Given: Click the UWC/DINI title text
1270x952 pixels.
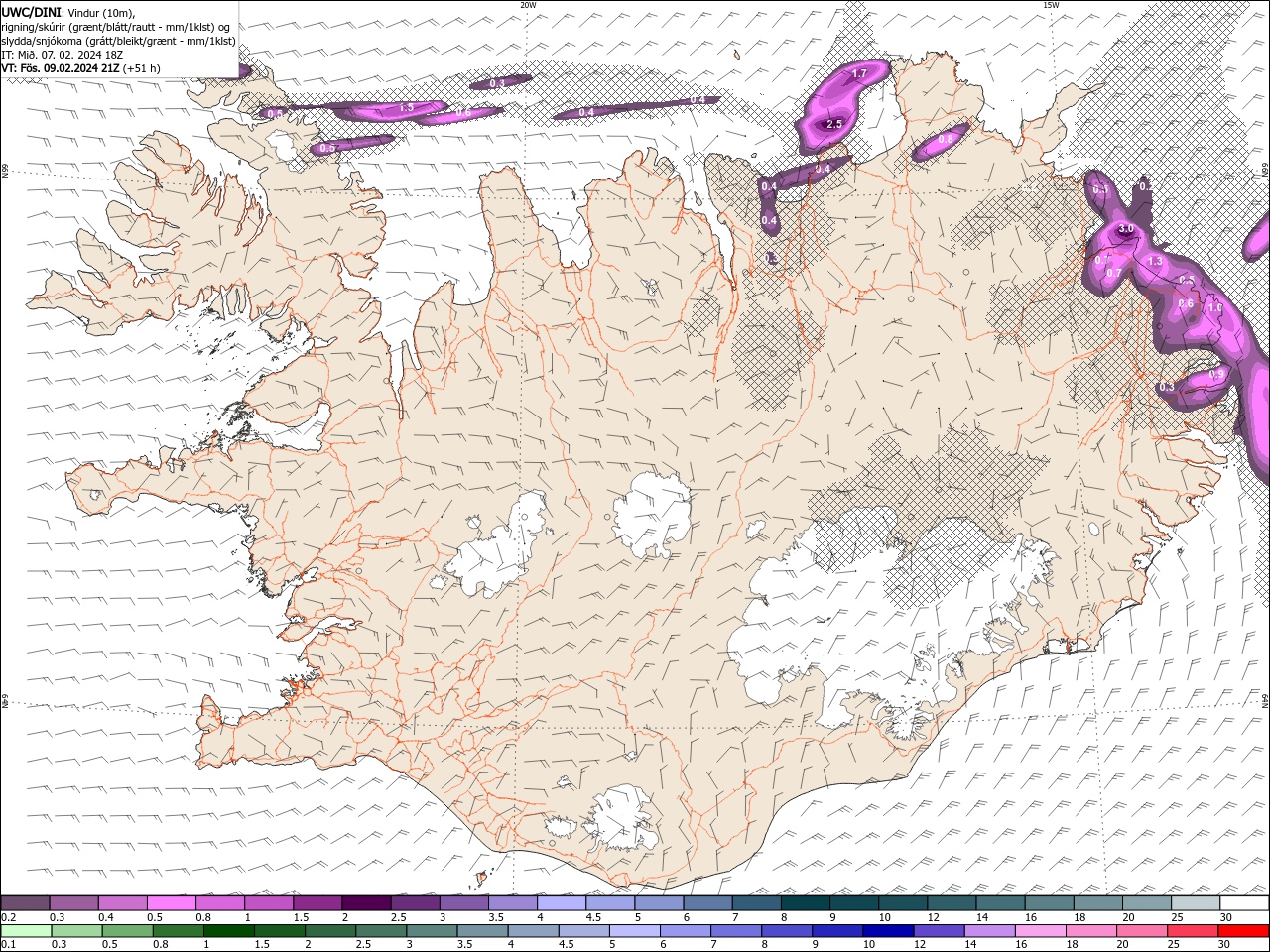Looking at the screenshot, I should coord(30,12).
